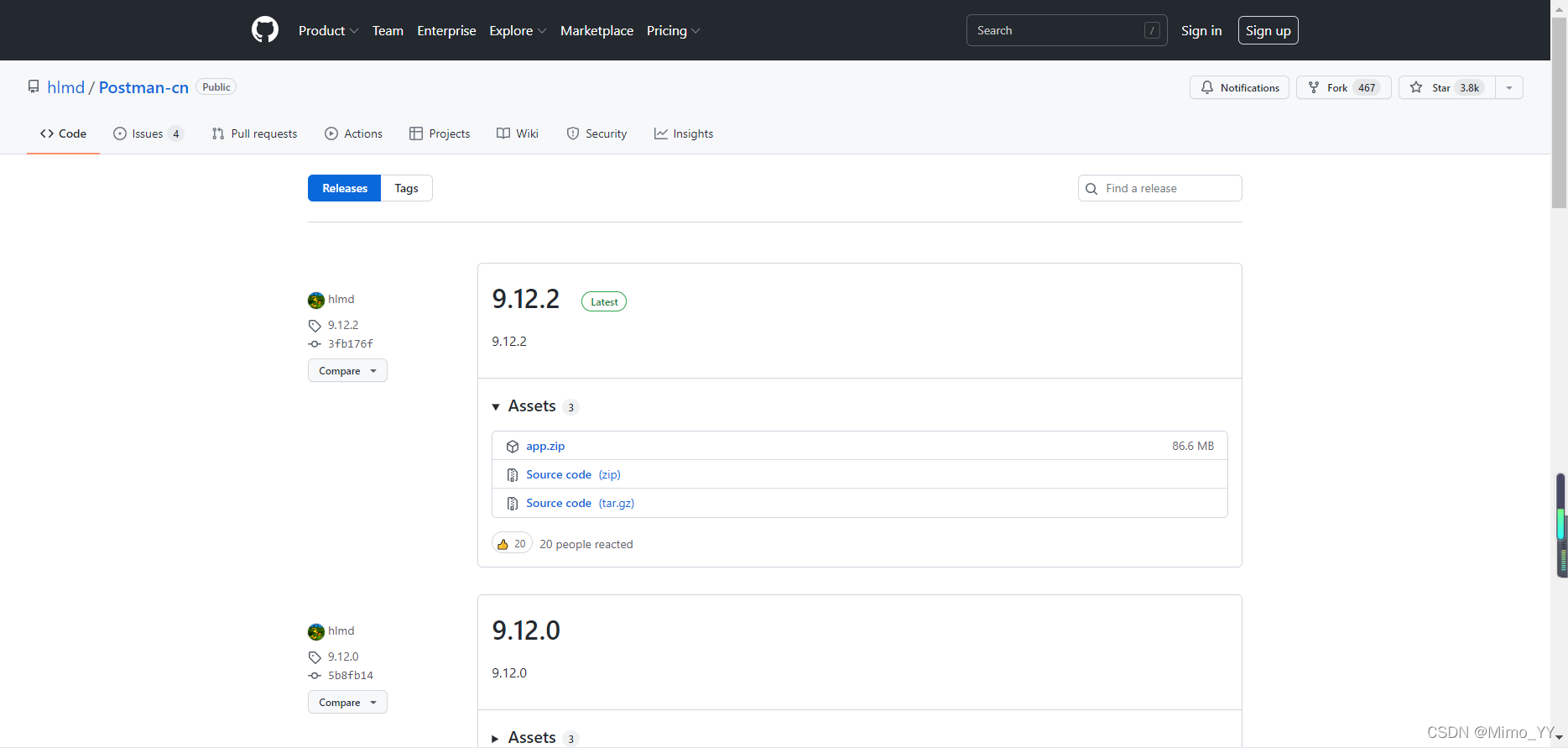Screen dimensions: 1568x748
Task: Open the Projects tab
Action: point(440,133)
